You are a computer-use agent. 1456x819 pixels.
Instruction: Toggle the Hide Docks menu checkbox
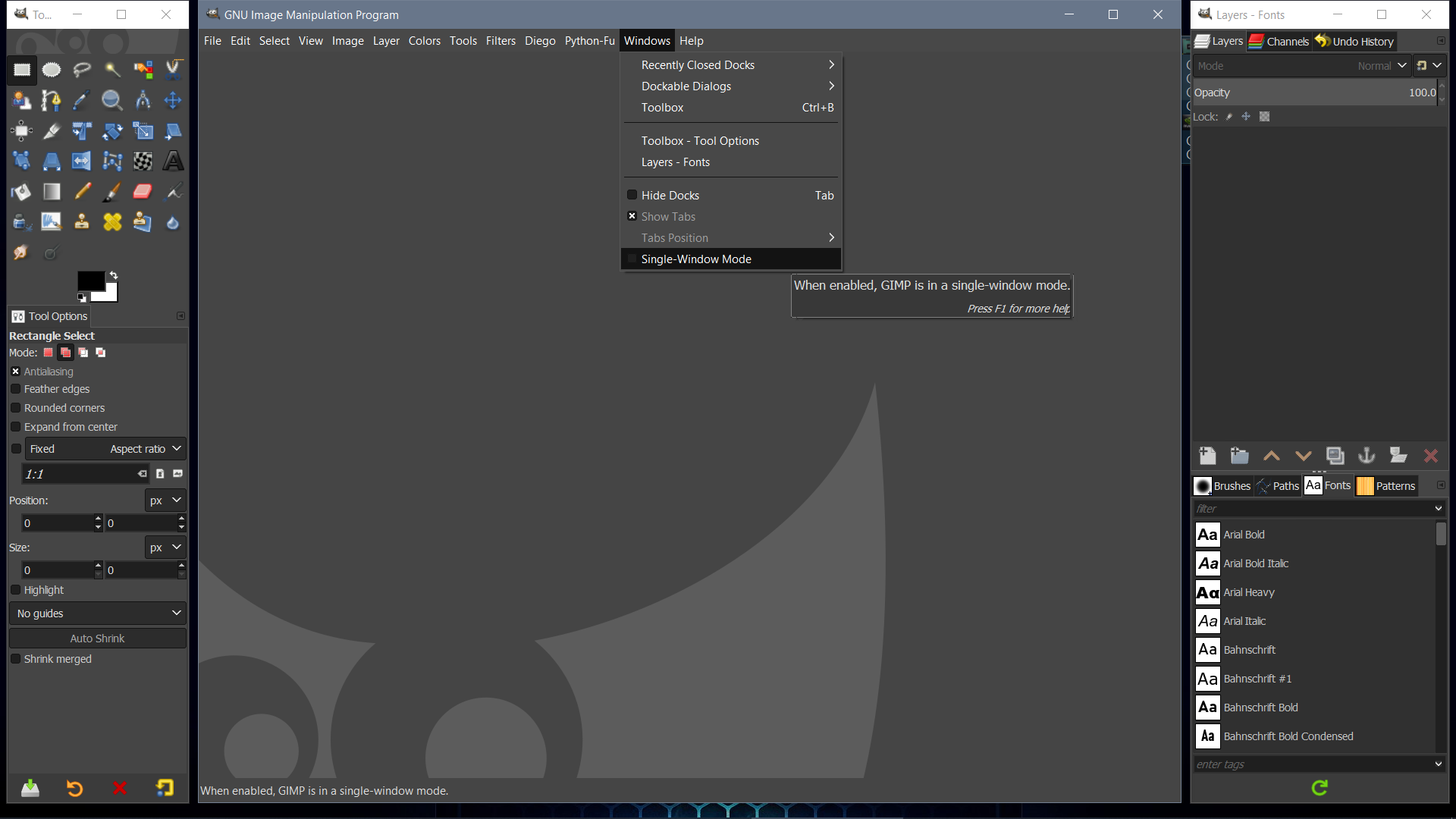[632, 195]
